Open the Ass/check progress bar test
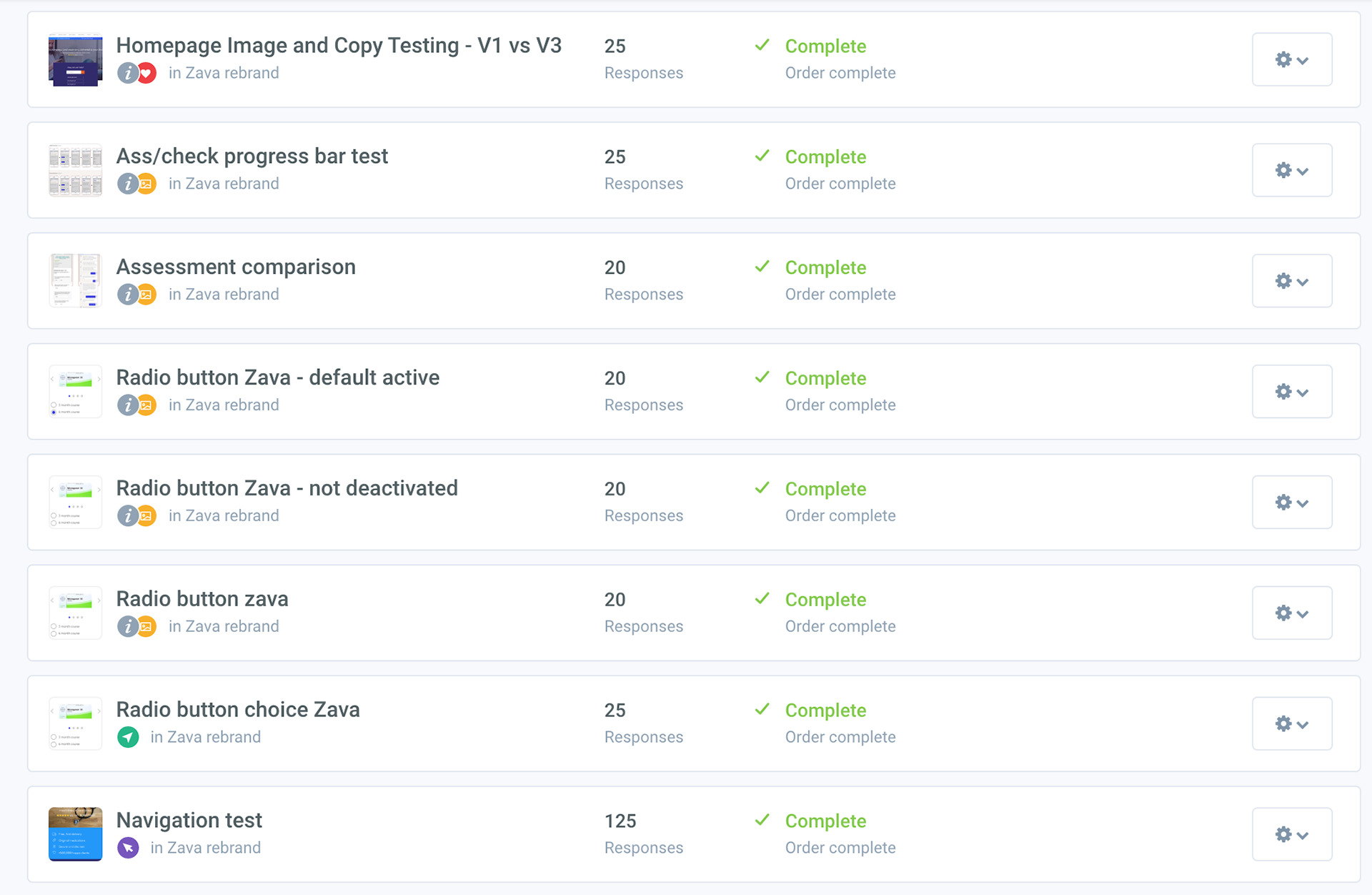The height and width of the screenshot is (895, 1372). (x=252, y=156)
